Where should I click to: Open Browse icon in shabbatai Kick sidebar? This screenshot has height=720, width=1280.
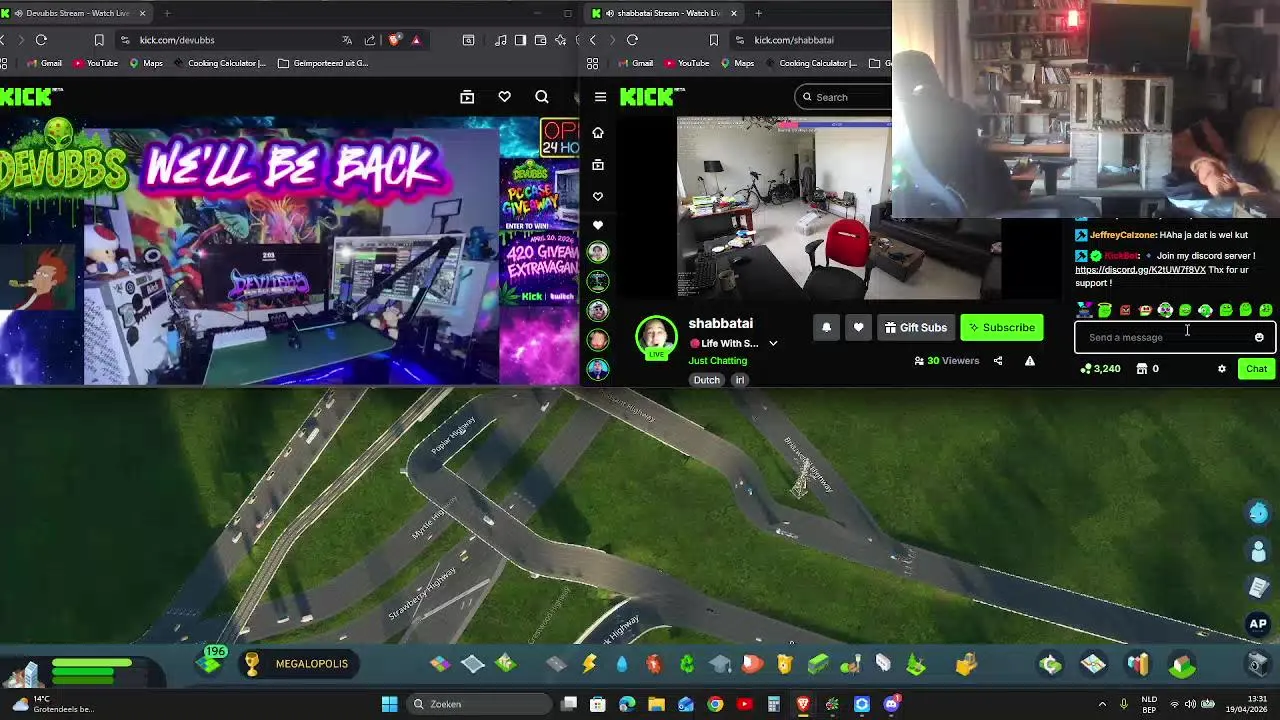[x=598, y=165]
